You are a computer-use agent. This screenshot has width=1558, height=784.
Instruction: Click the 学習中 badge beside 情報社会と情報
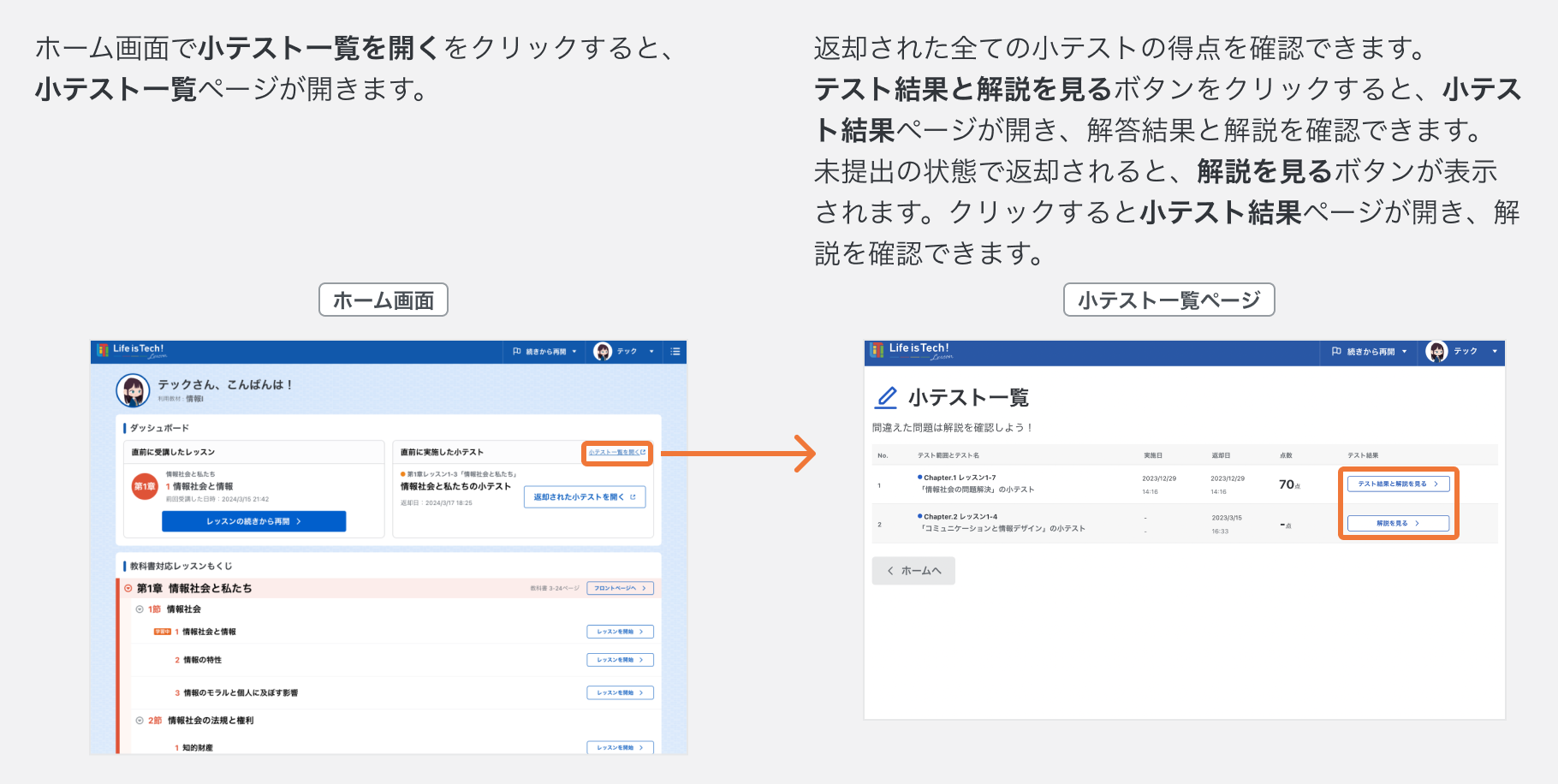coord(163,632)
